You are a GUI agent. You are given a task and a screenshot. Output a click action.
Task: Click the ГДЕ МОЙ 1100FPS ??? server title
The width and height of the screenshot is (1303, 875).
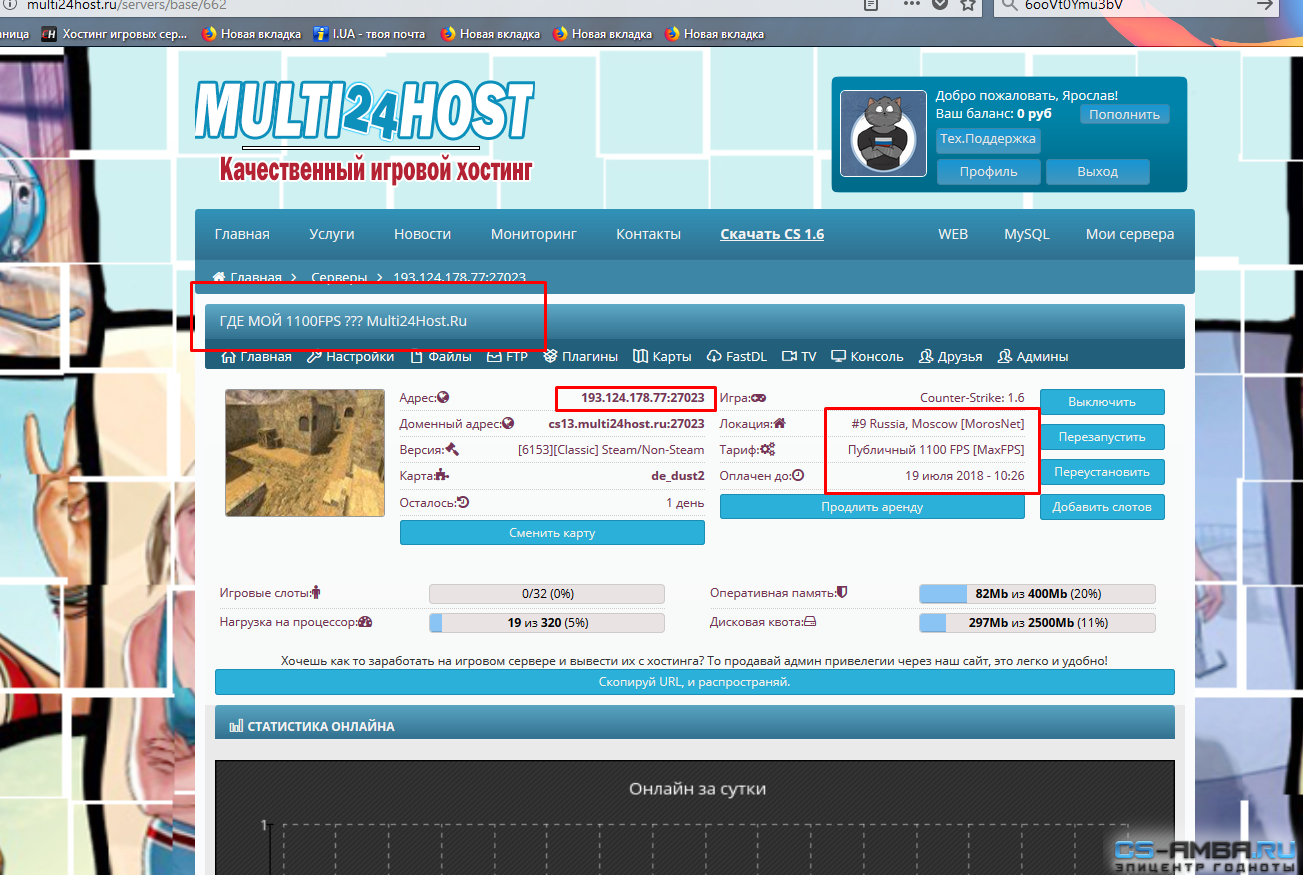[x=343, y=321]
